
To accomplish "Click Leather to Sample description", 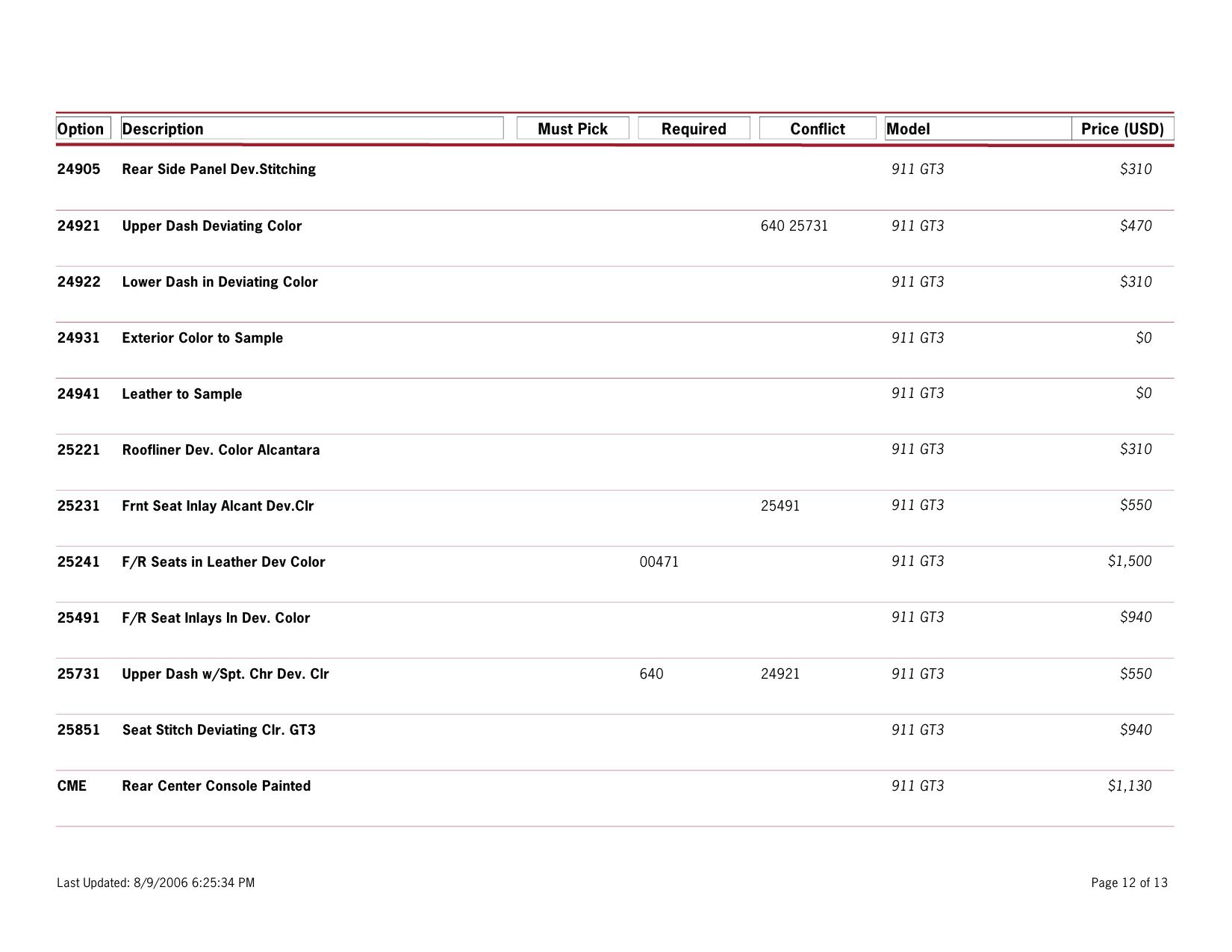I will tap(182, 393).
